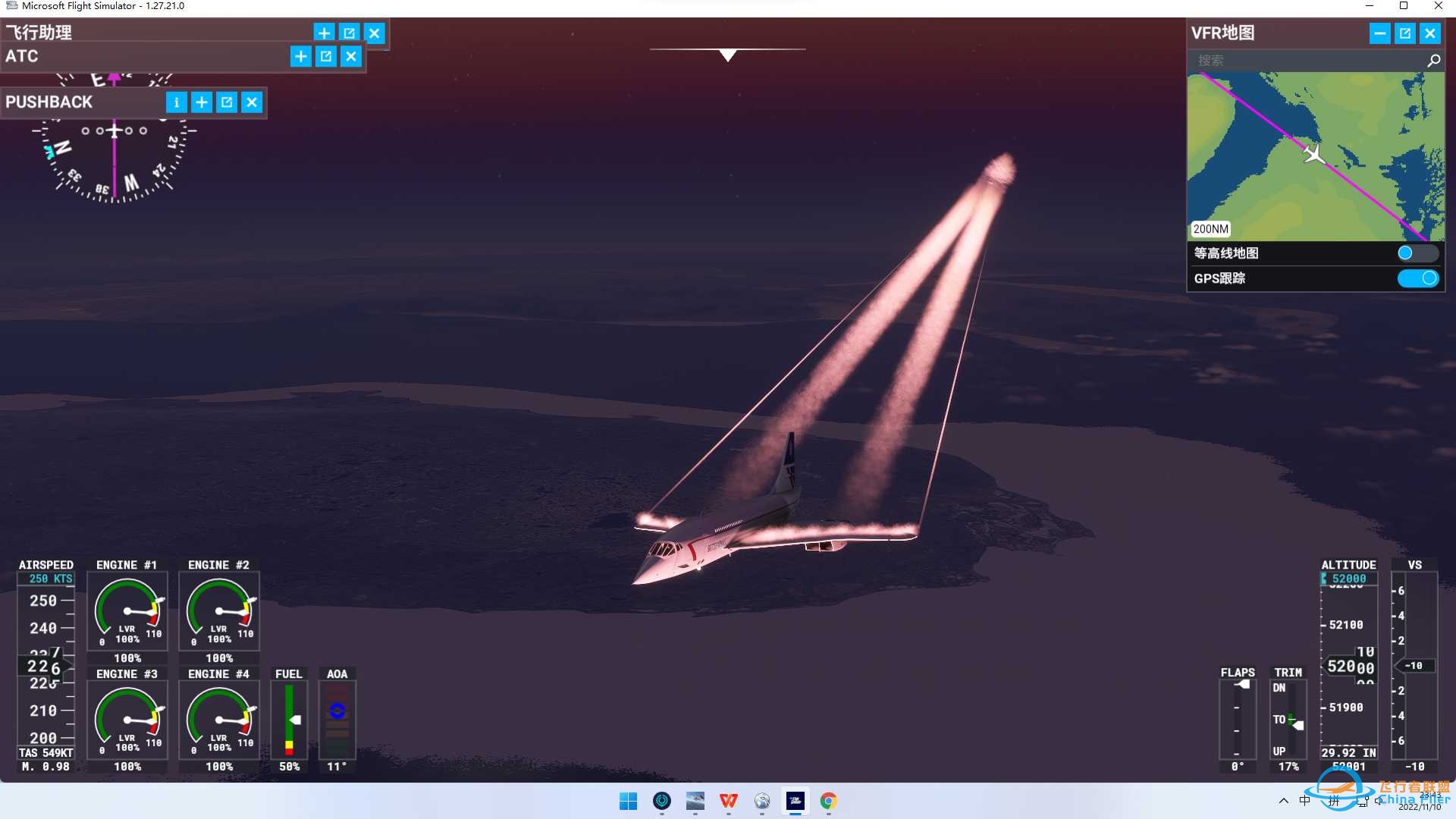
Task: Click the ENGINE #3 gauge
Action: (x=127, y=720)
